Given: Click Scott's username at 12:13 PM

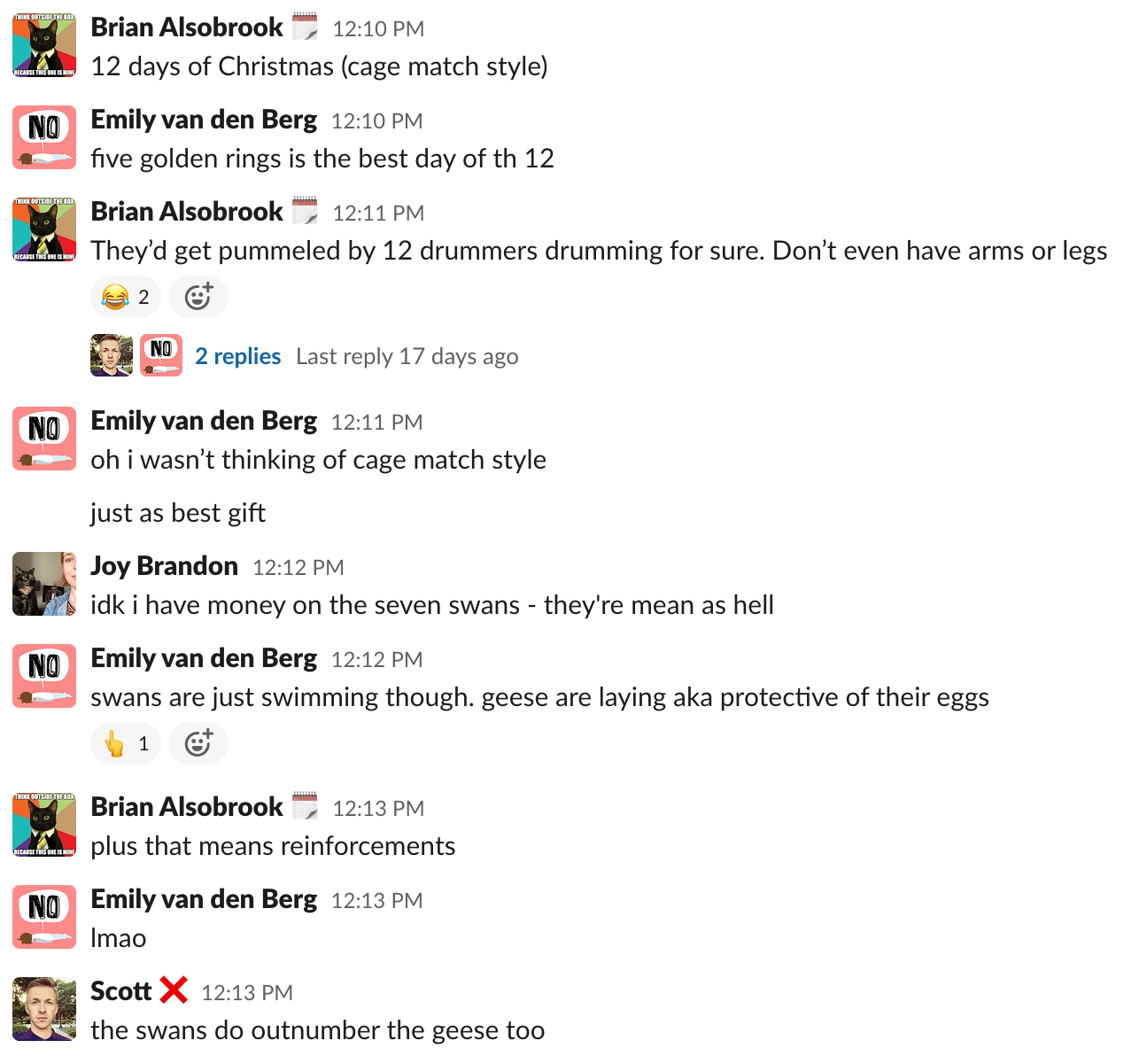Looking at the screenshot, I should coord(121,991).
